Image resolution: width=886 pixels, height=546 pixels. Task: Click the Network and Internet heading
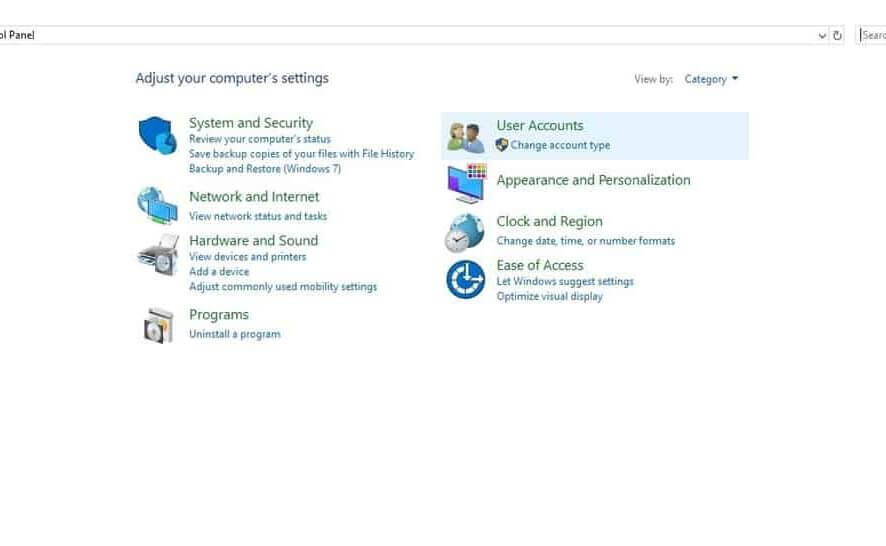point(254,197)
